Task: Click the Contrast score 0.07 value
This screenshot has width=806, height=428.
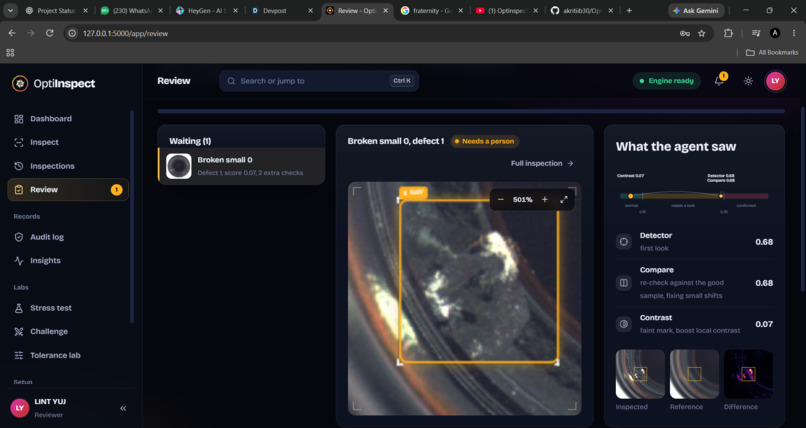Action: pyautogui.click(x=764, y=324)
